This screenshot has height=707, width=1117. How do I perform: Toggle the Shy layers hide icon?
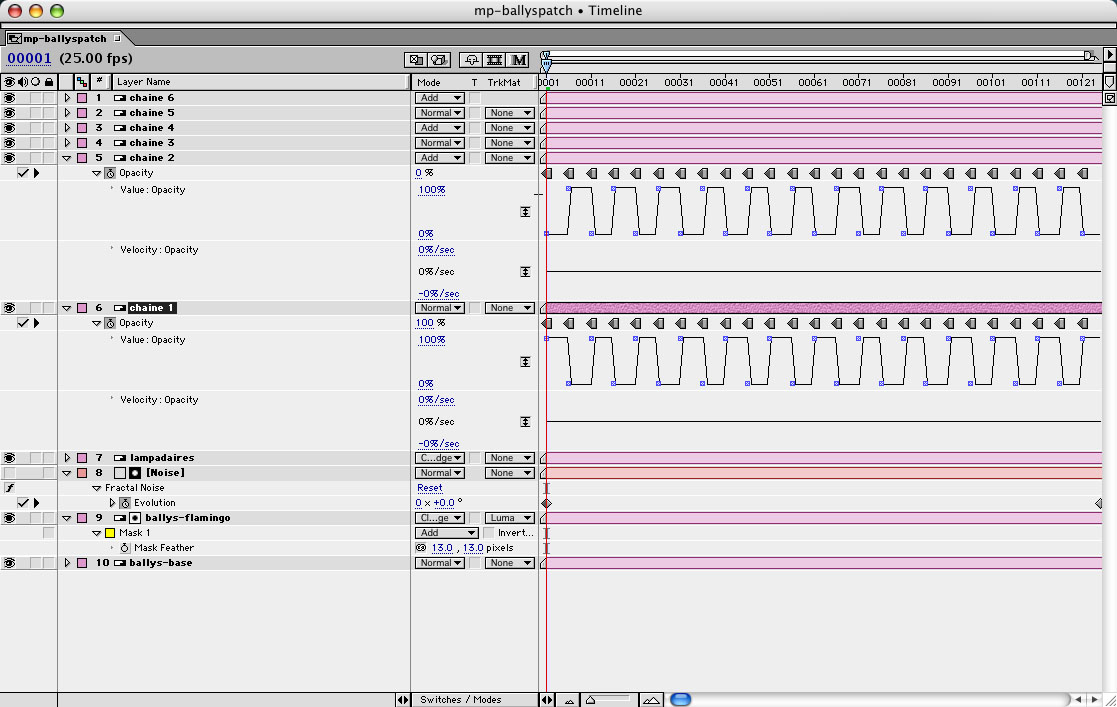(x=470, y=60)
